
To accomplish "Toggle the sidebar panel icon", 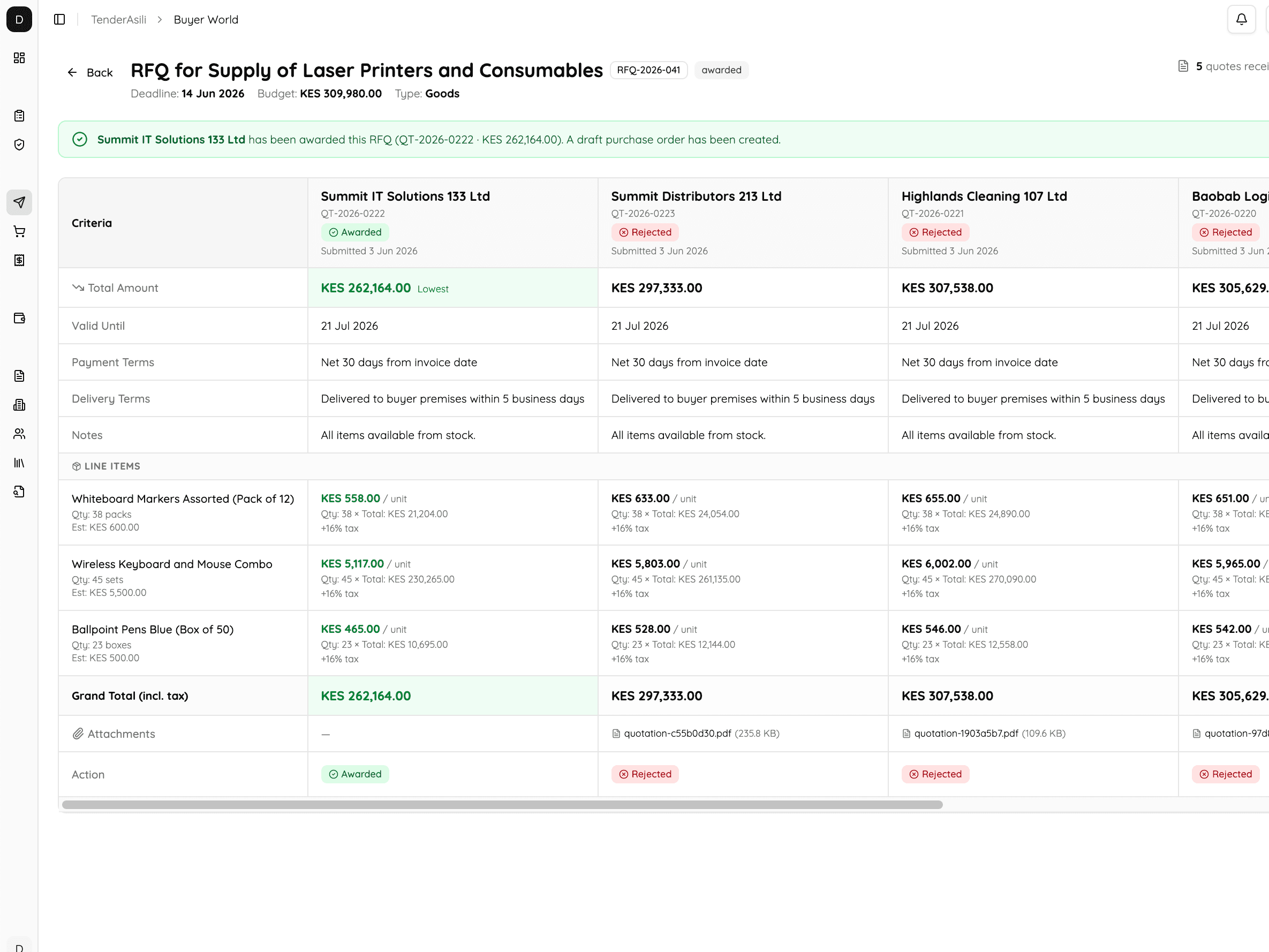I will pos(59,19).
